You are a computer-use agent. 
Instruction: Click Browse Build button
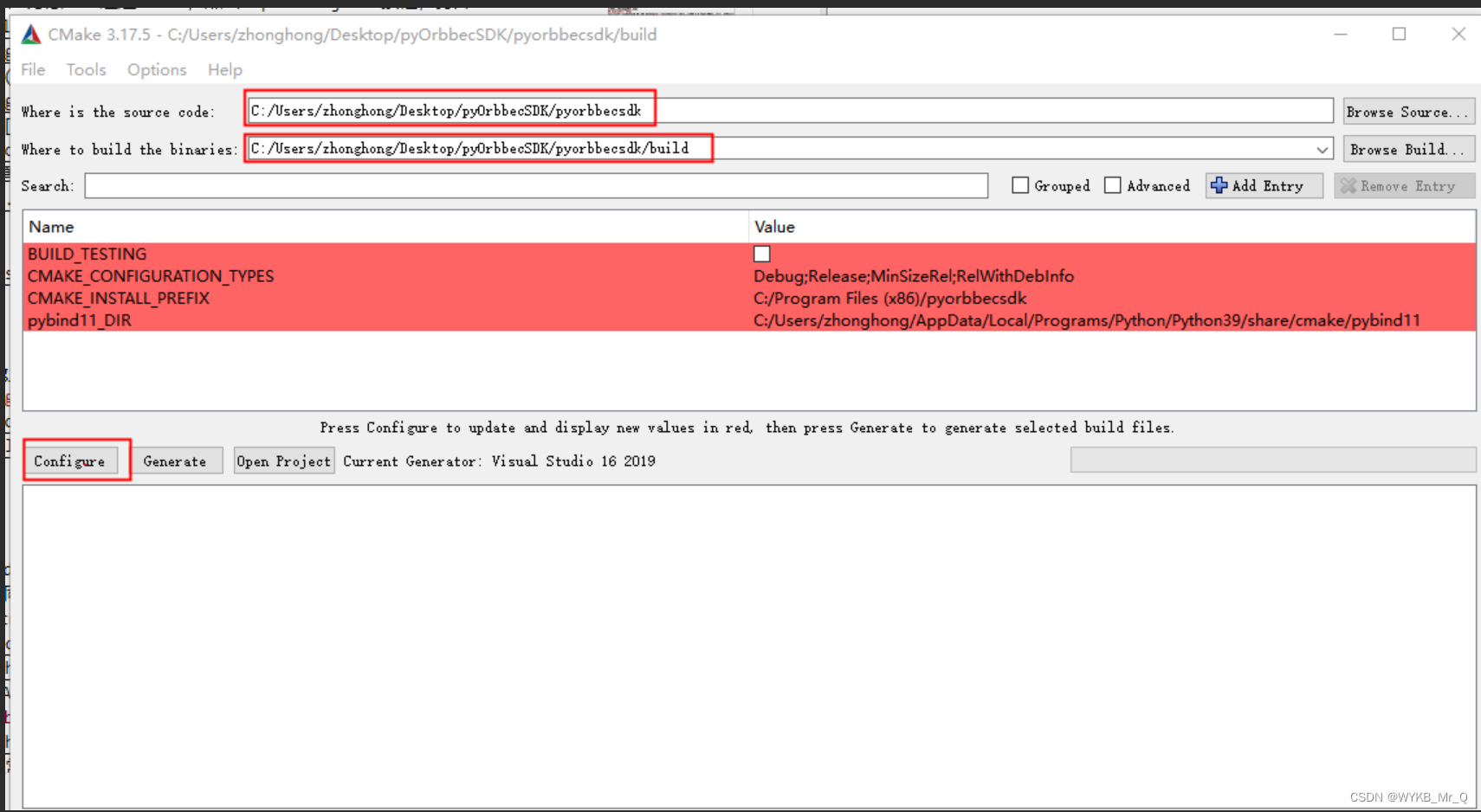point(1408,150)
